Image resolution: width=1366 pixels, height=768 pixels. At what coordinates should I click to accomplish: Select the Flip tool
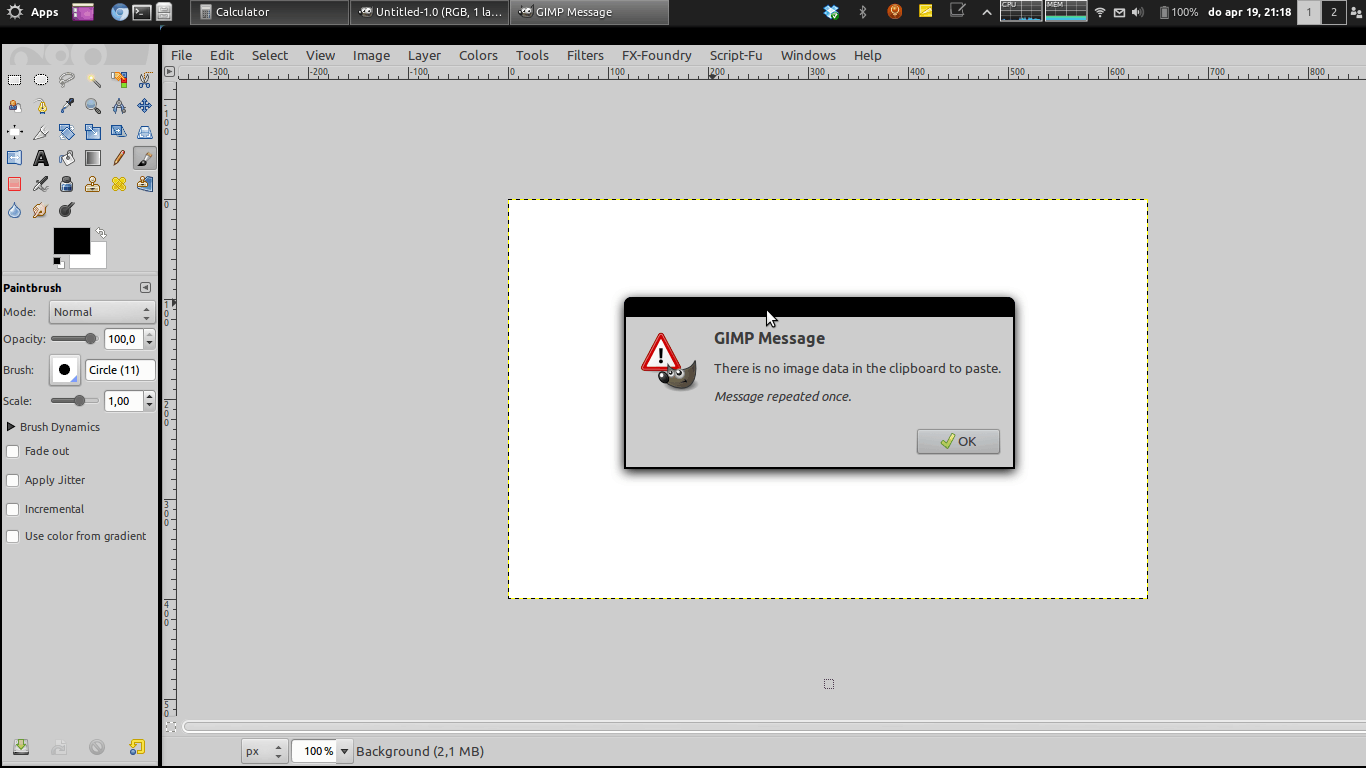click(x=15, y=158)
